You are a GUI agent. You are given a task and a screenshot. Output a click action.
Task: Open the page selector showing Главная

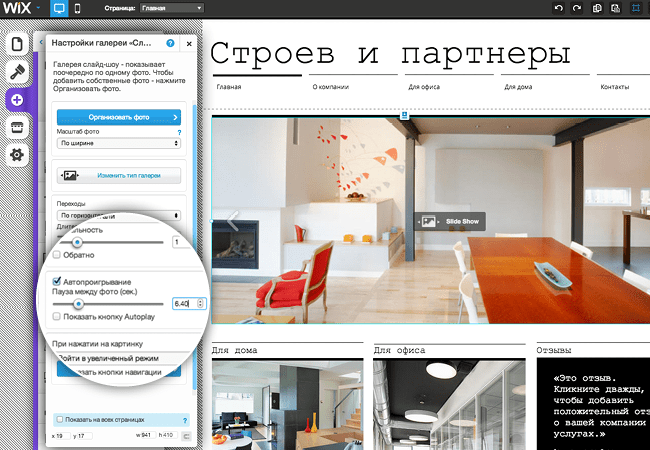(x=172, y=8)
